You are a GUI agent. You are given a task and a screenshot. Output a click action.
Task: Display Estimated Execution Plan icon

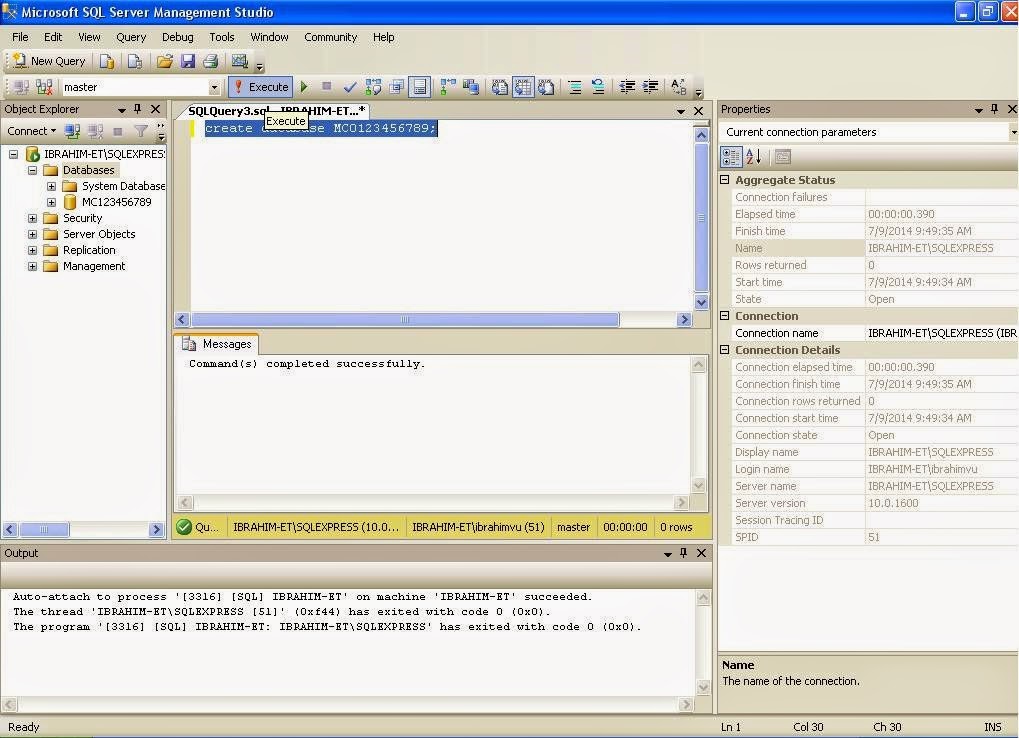pos(373,86)
